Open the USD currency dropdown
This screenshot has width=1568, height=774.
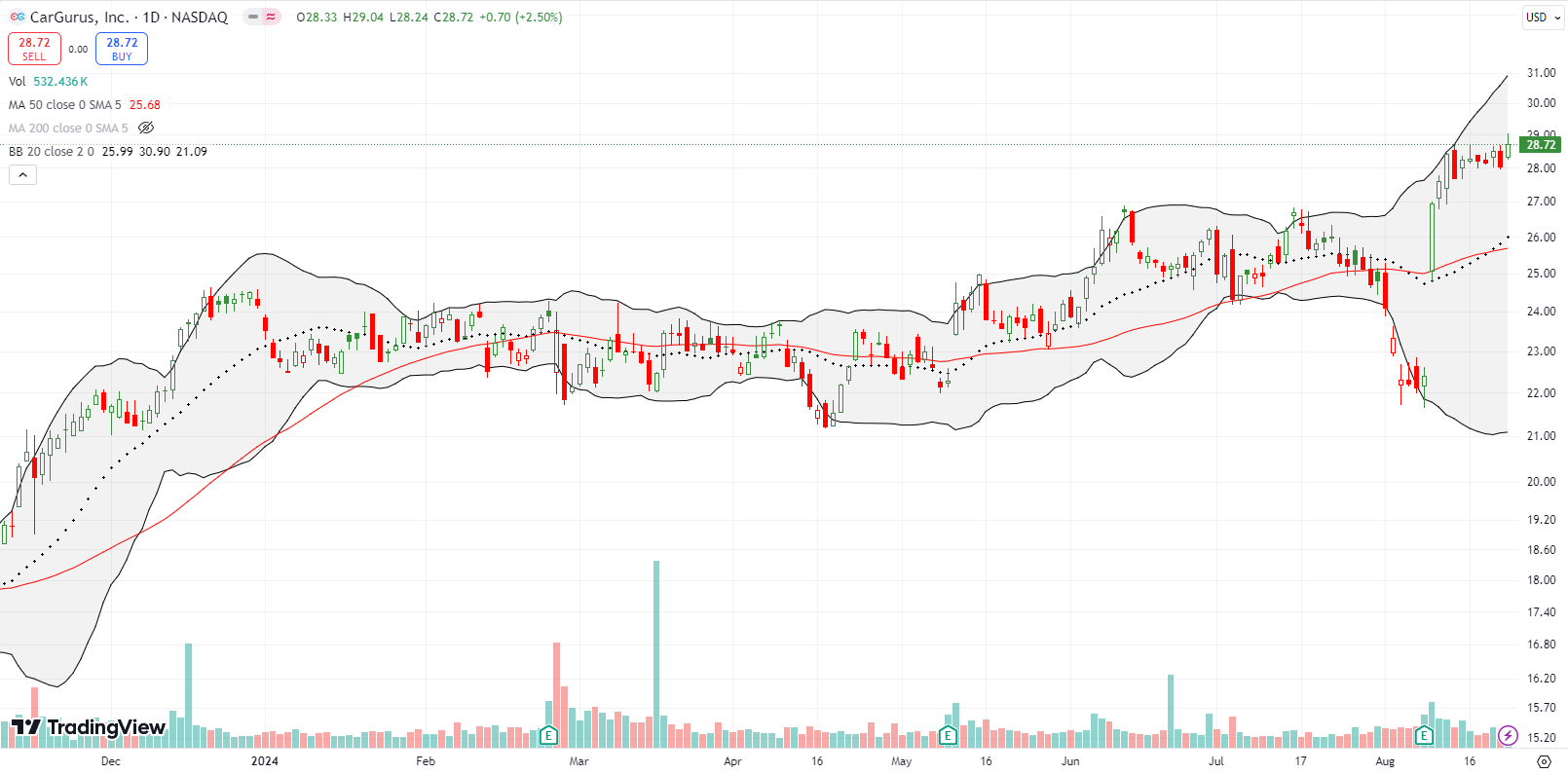(x=1543, y=17)
